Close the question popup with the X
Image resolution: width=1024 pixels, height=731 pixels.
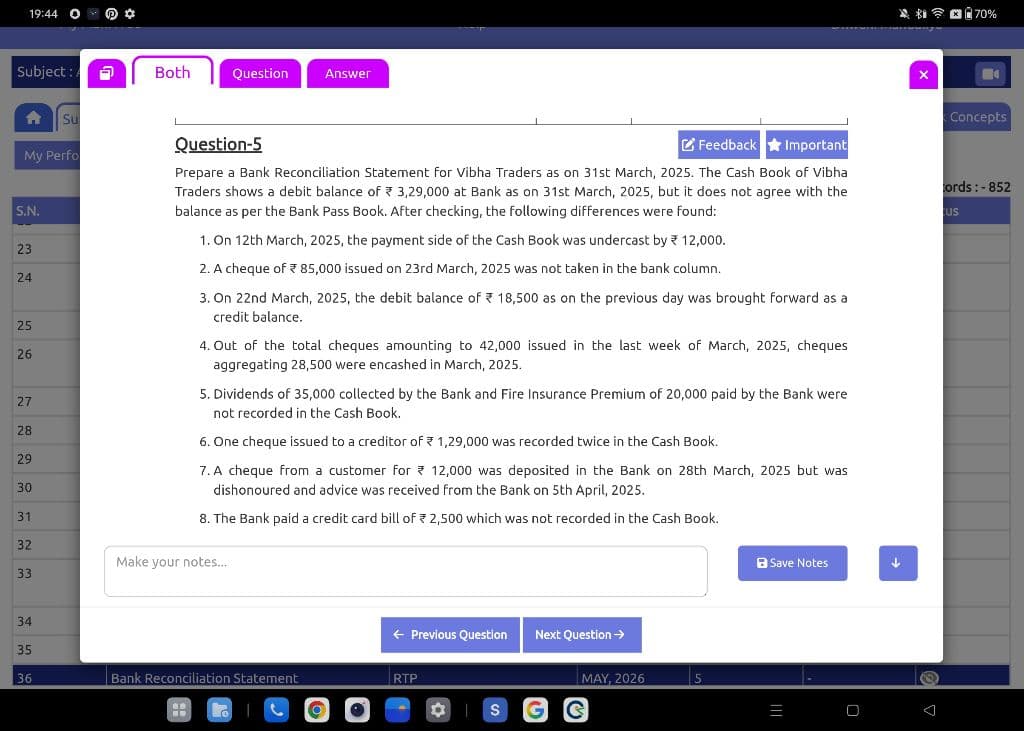(923, 74)
